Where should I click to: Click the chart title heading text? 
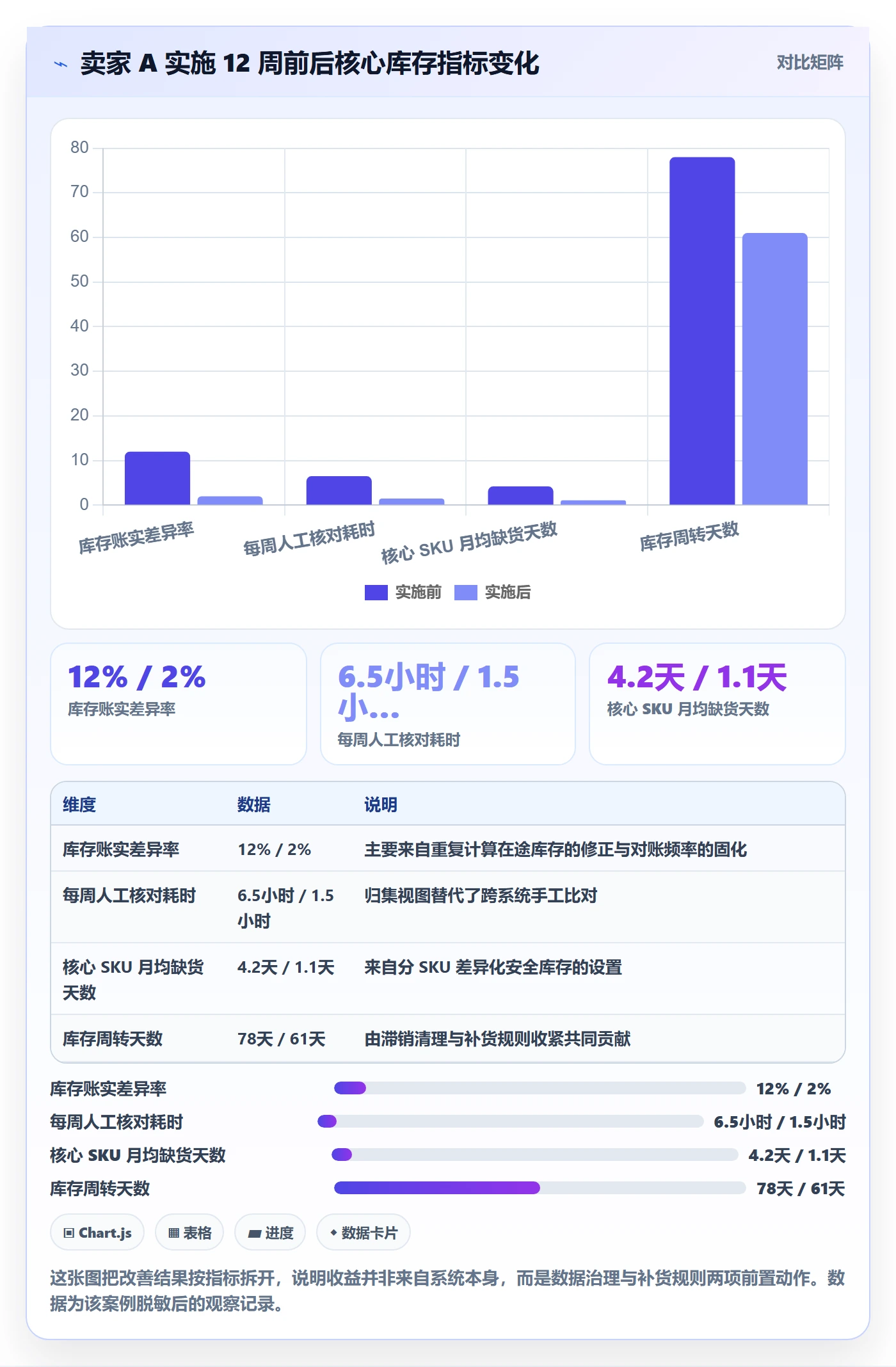point(310,63)
